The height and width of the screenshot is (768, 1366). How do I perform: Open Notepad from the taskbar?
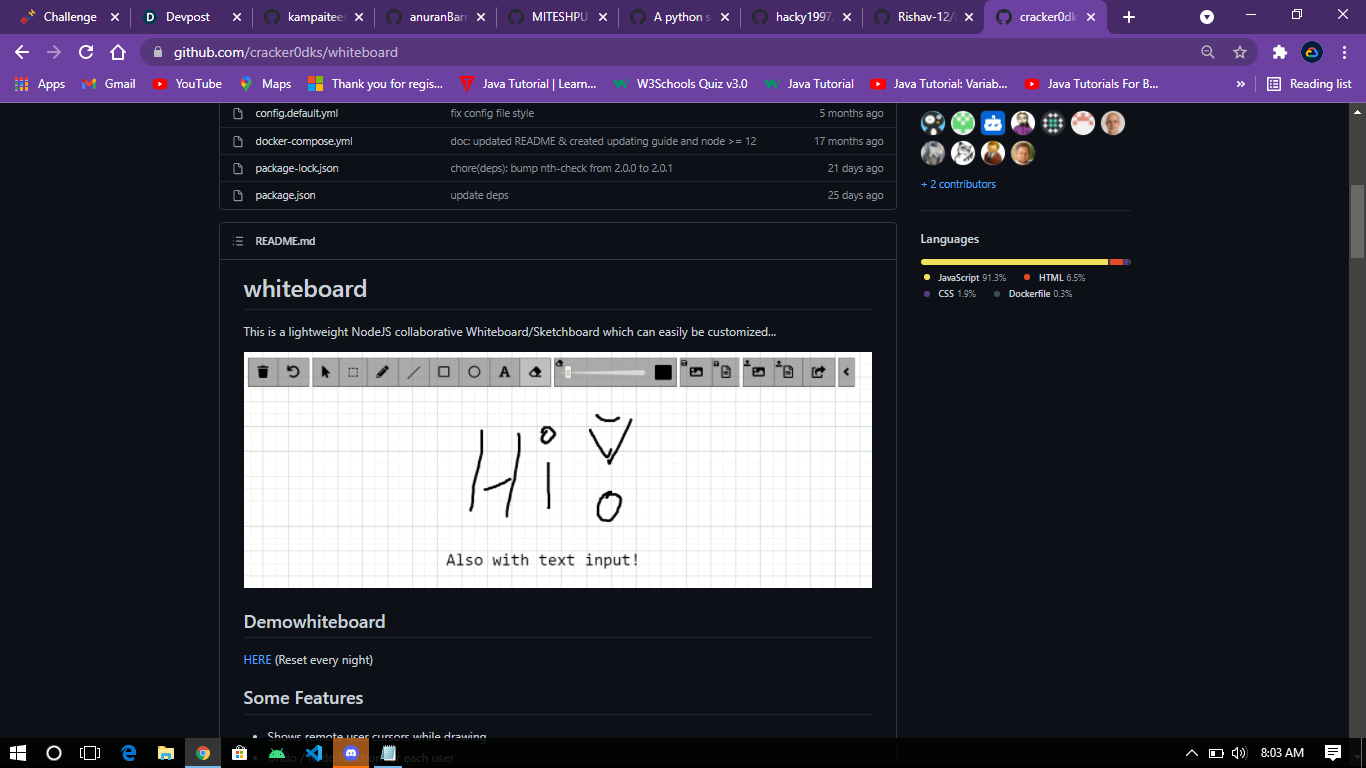388,753
